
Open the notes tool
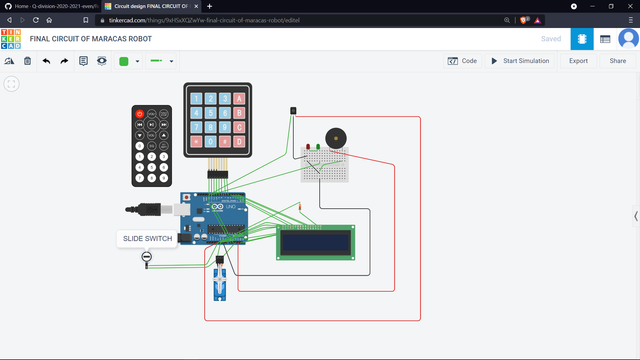[x=83, y=61]
